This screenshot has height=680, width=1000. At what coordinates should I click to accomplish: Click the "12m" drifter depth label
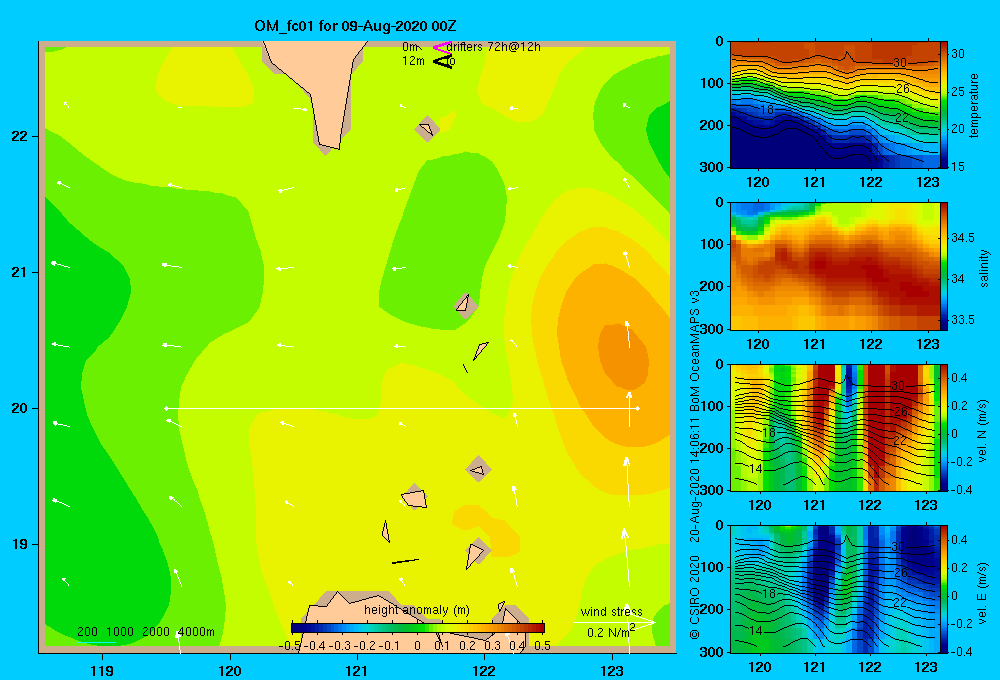[x=413, y=61]
